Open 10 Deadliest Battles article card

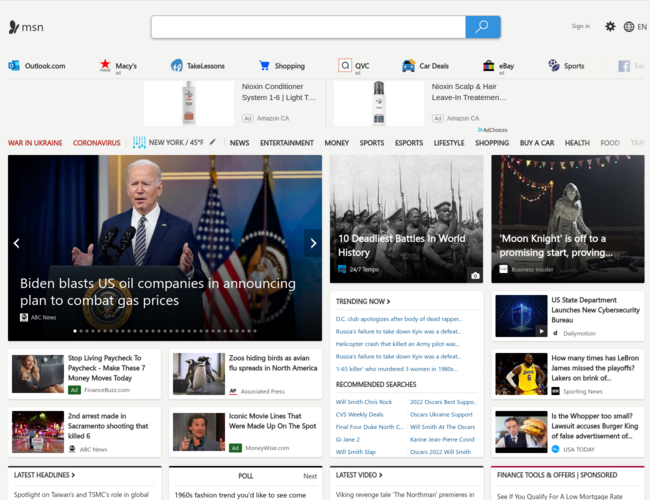(x=406, y=219)
